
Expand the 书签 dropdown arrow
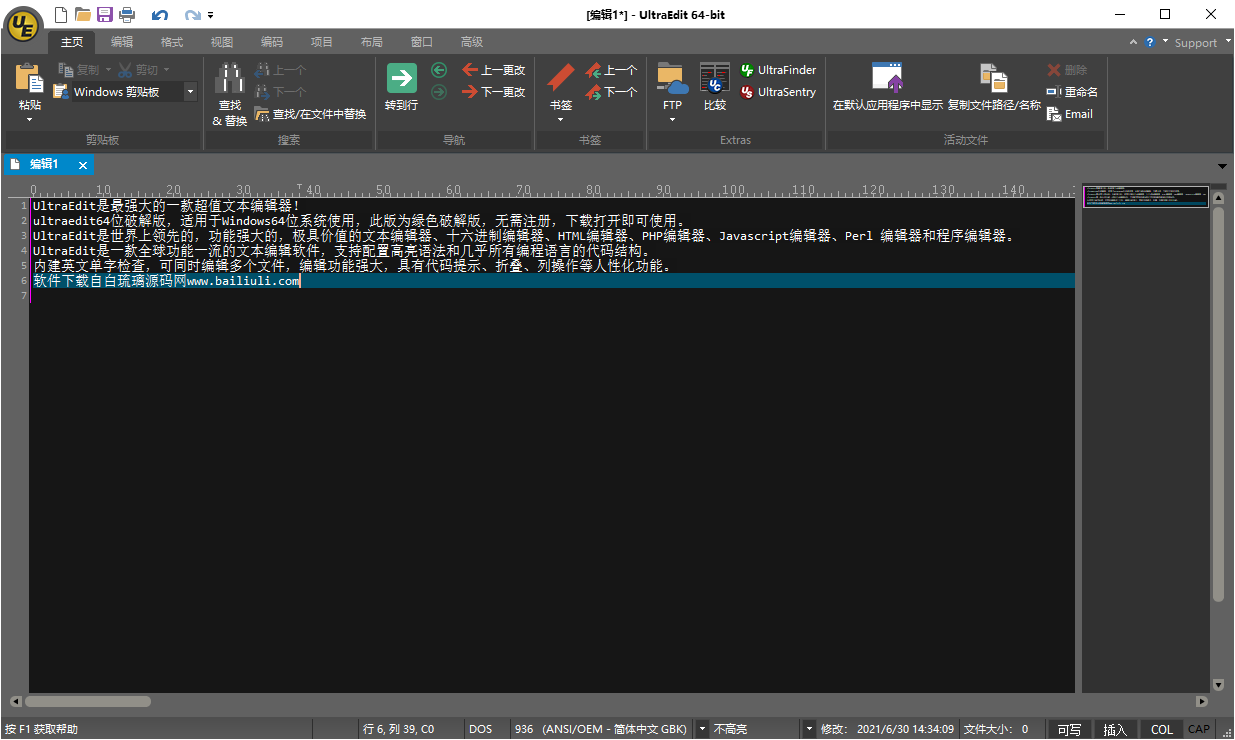(x=560, y=120)
